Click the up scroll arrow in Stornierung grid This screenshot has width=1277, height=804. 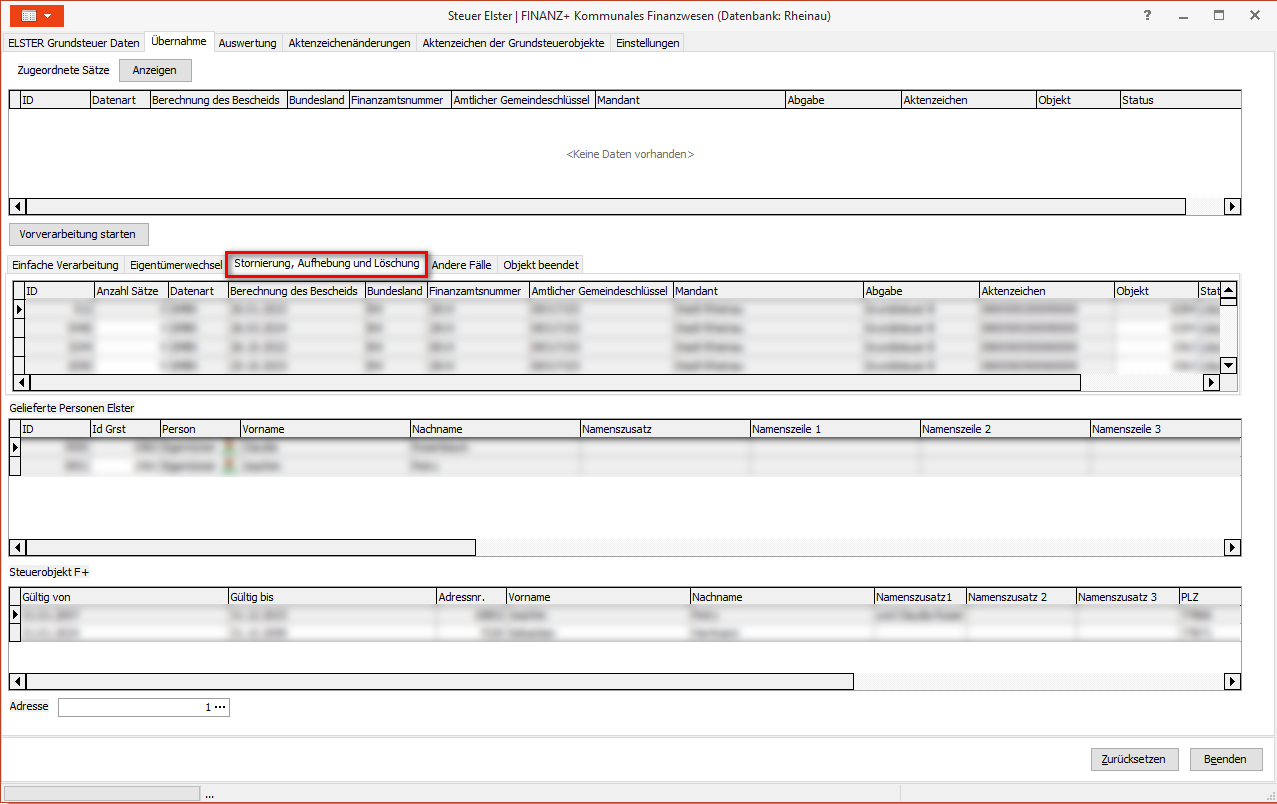coord(1228,290)
